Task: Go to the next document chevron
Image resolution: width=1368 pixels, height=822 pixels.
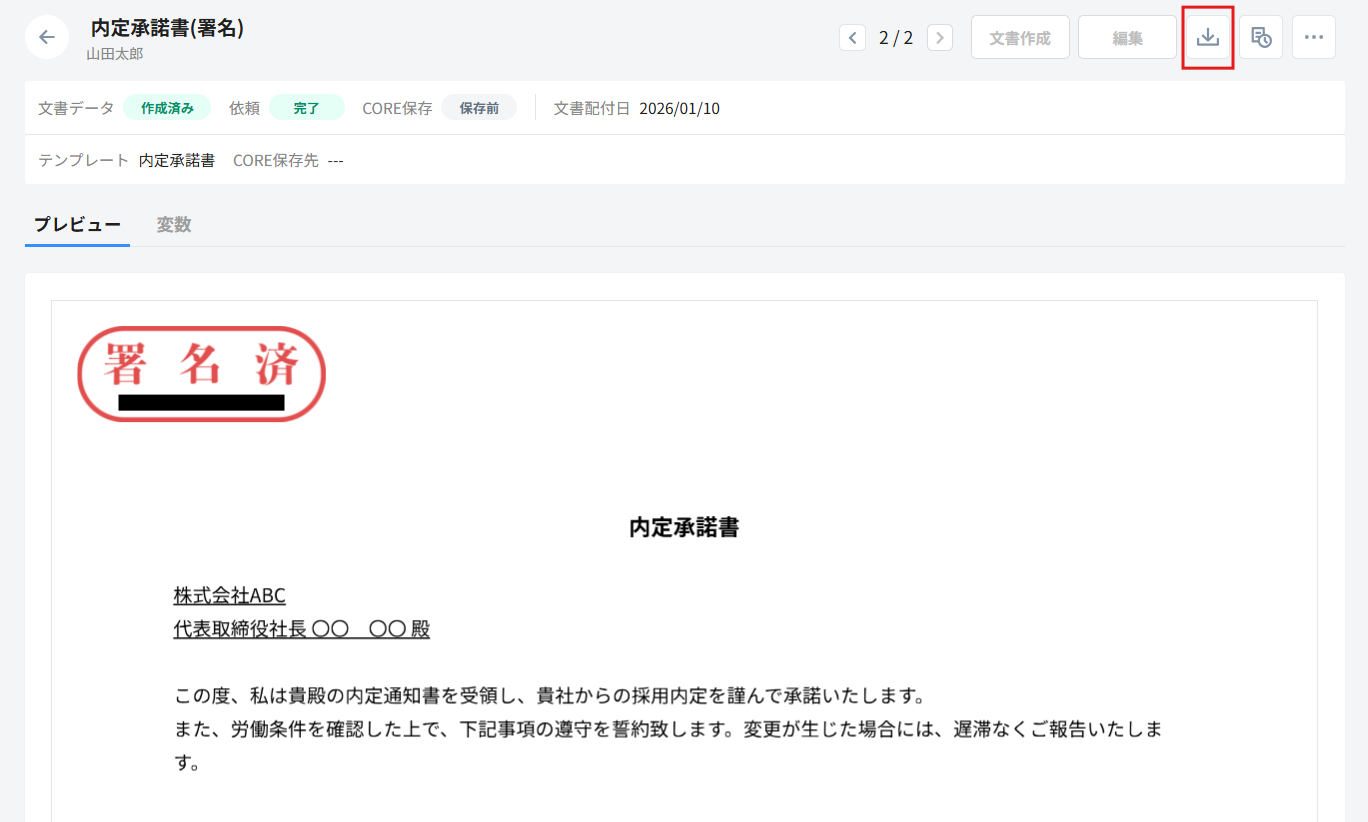Action: [x=939, y=38]
